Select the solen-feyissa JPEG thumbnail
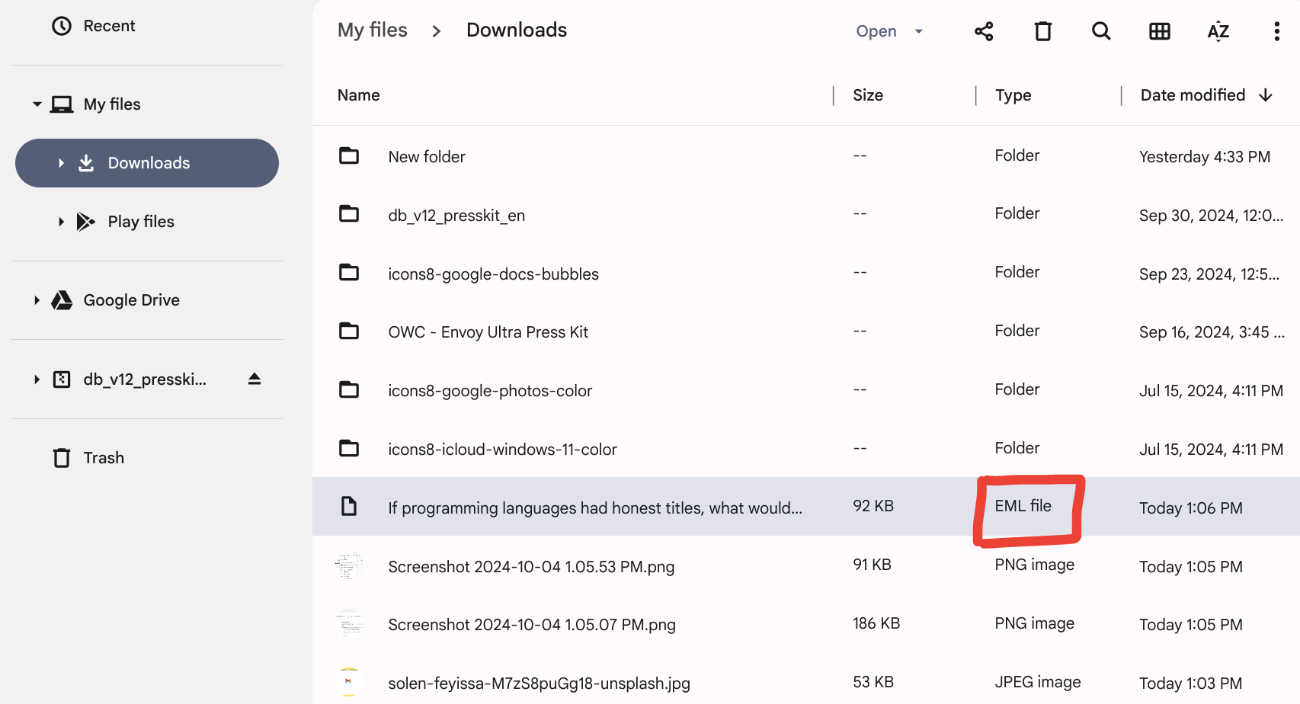 349,681
